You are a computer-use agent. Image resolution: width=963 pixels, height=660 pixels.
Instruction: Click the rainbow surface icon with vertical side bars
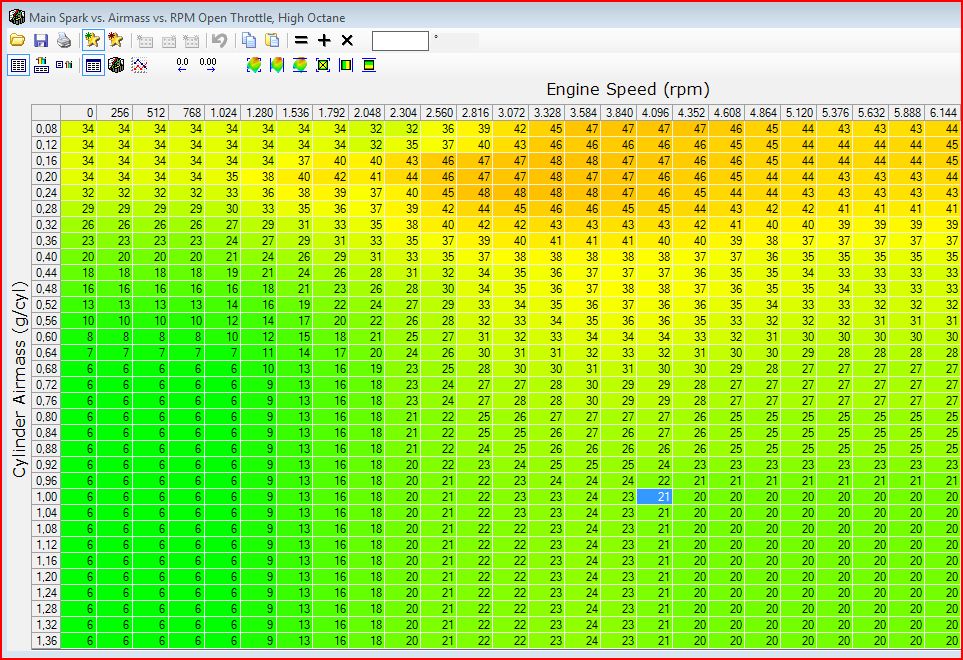point(277,65)
